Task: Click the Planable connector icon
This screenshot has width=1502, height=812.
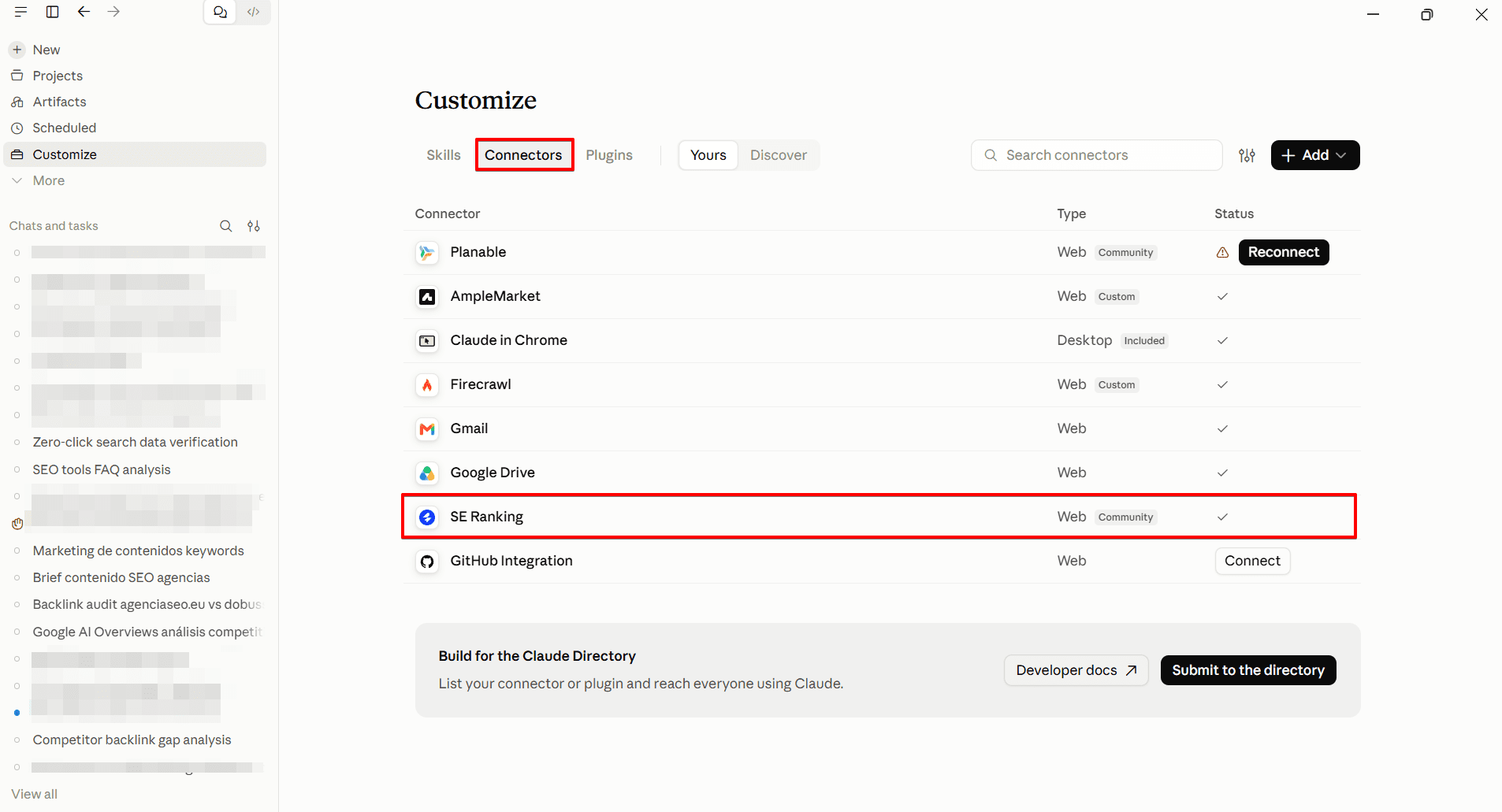Action: [427, 253]
